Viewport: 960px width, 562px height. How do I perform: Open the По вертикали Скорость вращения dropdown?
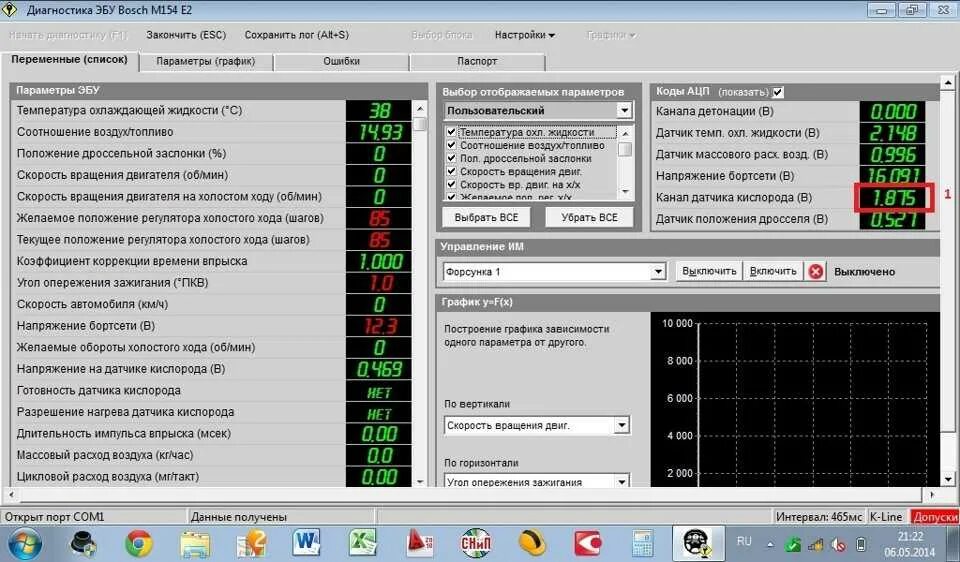[x=622, y=425]
